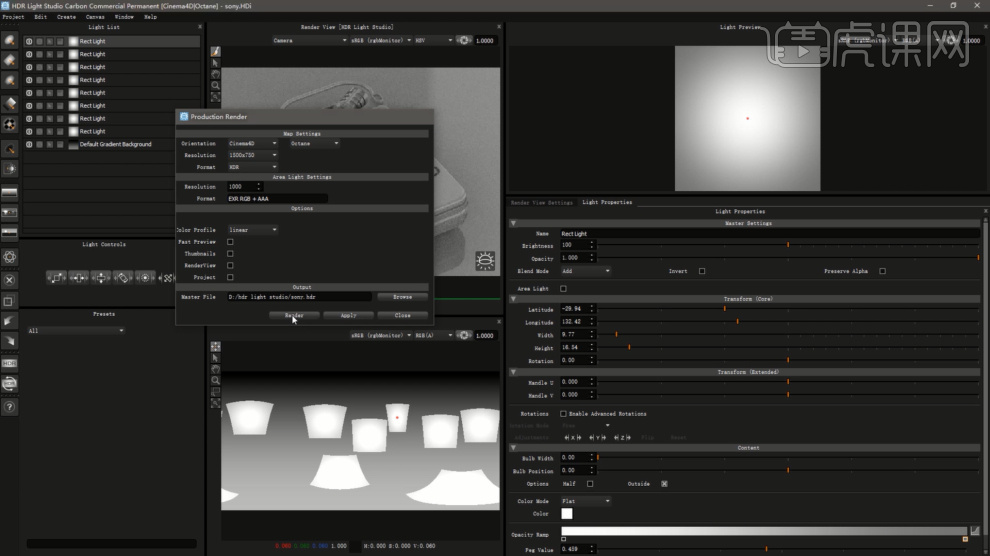The image size is (990, 556).
Task: Click the horizontal scale Light Controls icon
Action: point(78,278)
